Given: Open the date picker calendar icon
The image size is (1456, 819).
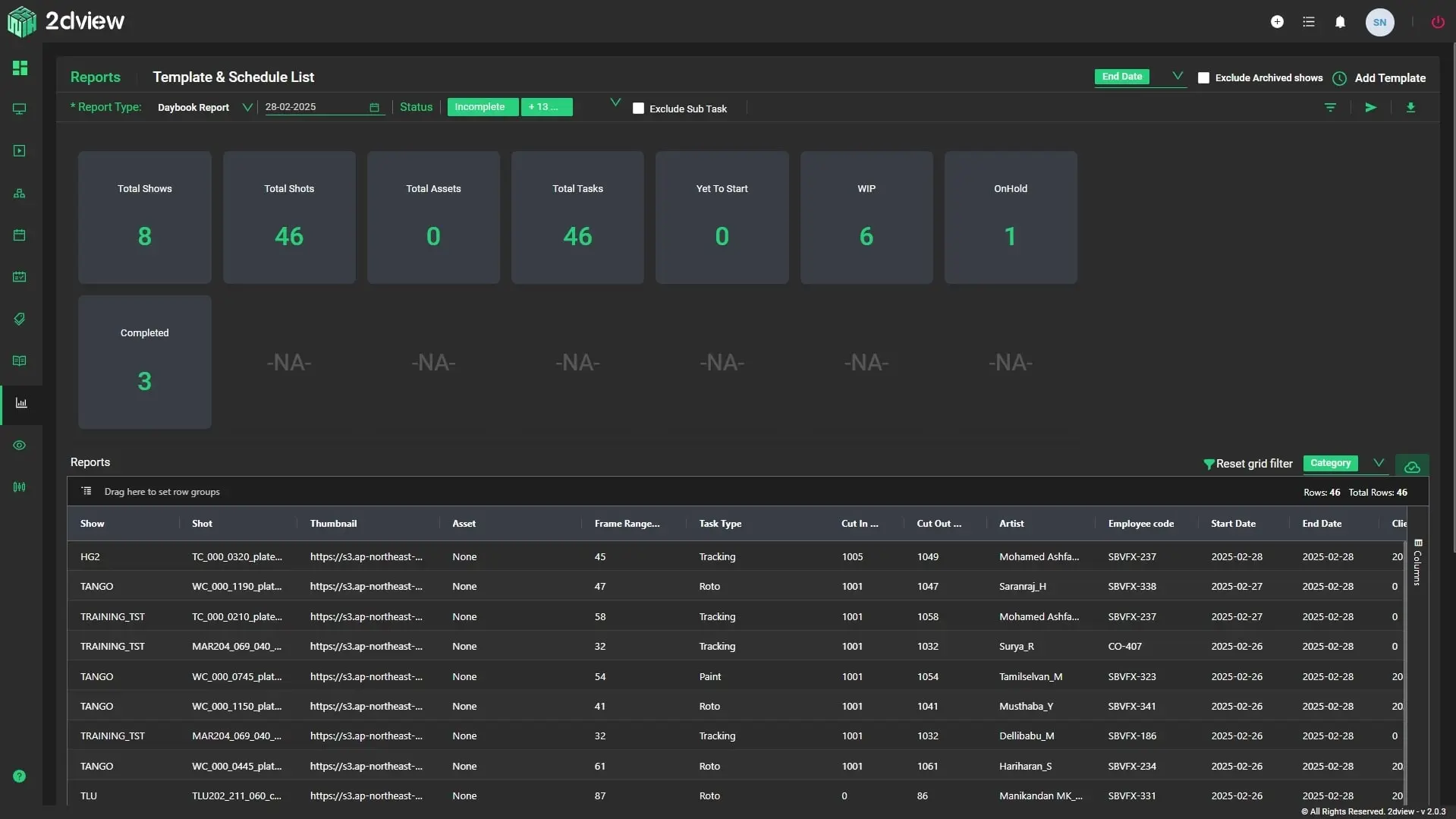Looking at the screenshot, I should pos(374,108).
